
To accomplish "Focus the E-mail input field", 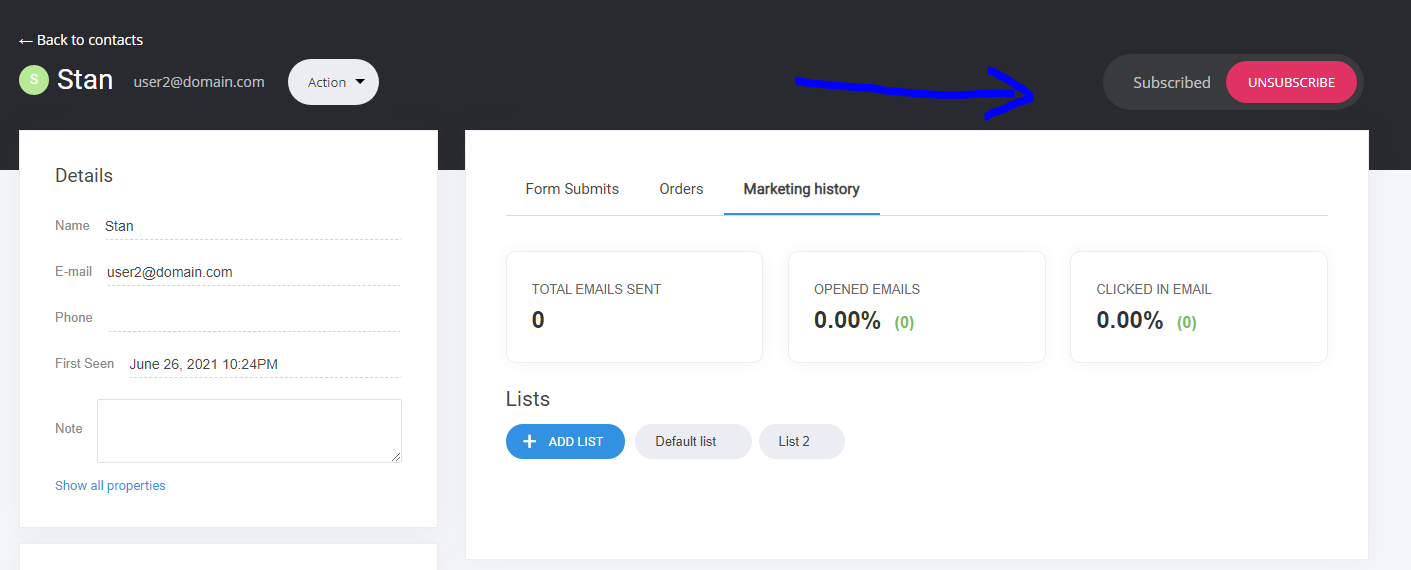I will coord(253,272).
